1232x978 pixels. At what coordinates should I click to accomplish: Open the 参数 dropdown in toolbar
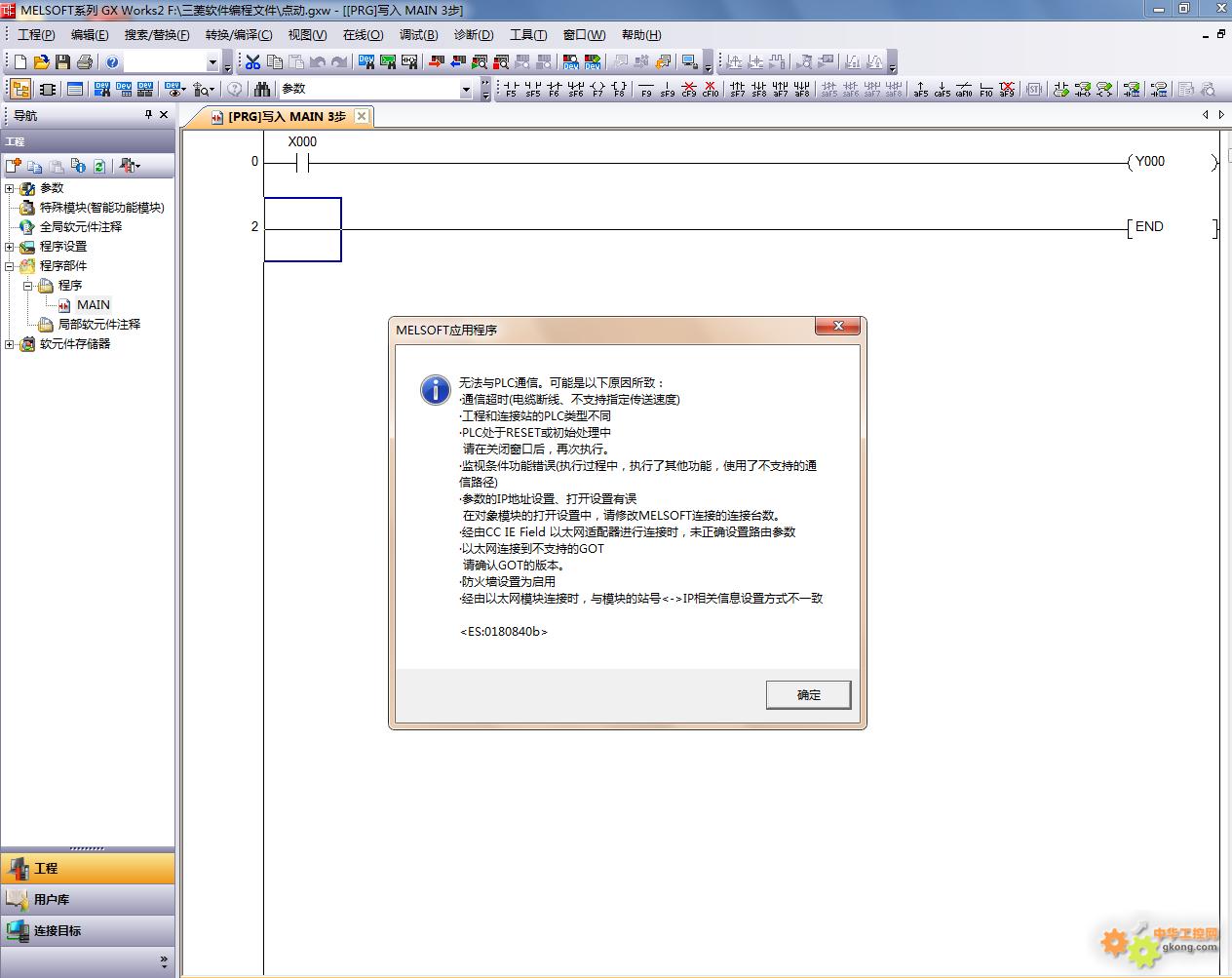tap(466, 89)
